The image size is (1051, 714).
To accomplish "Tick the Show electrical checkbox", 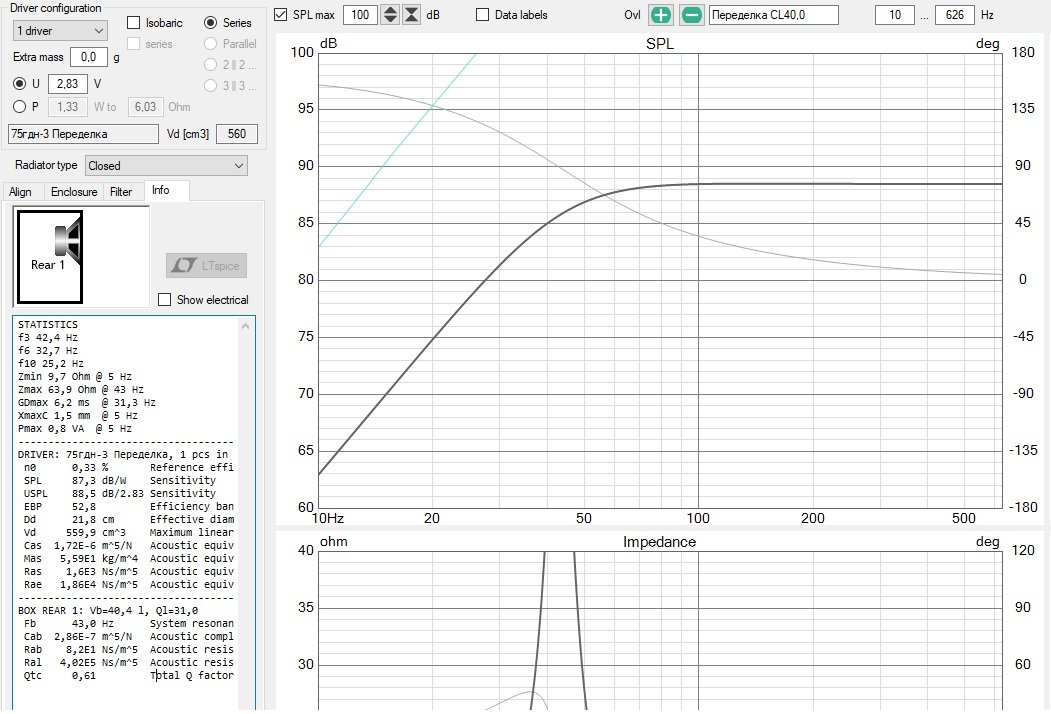I will click(x=165, y=300).
